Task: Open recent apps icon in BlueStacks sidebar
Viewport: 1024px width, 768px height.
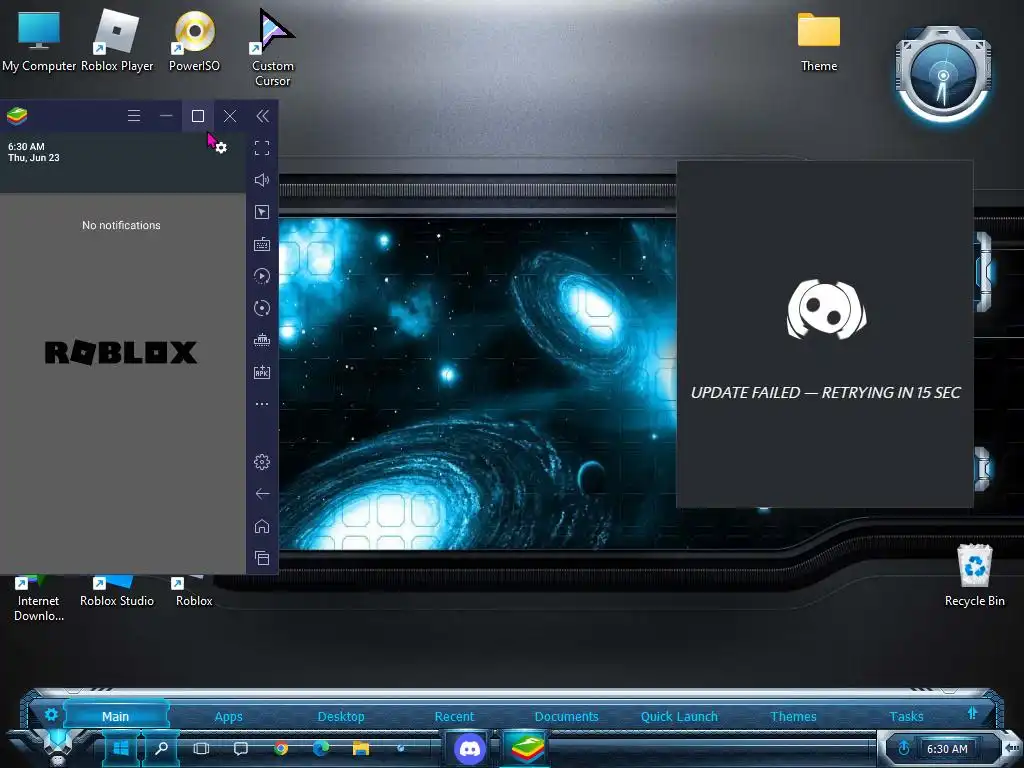Action: 262,558
